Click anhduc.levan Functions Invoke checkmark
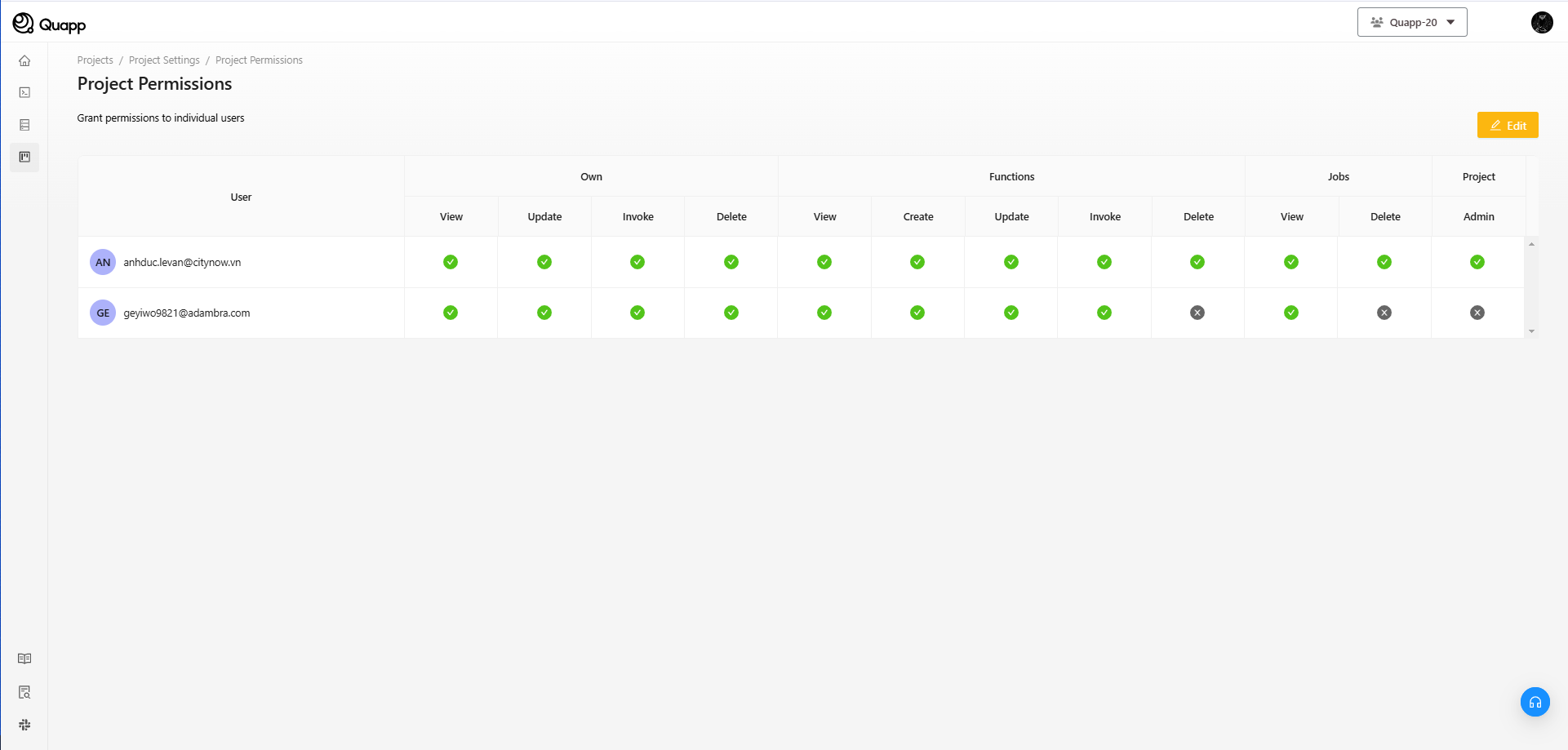Viewport: 1568px width, 750px height. [1104, 262]
